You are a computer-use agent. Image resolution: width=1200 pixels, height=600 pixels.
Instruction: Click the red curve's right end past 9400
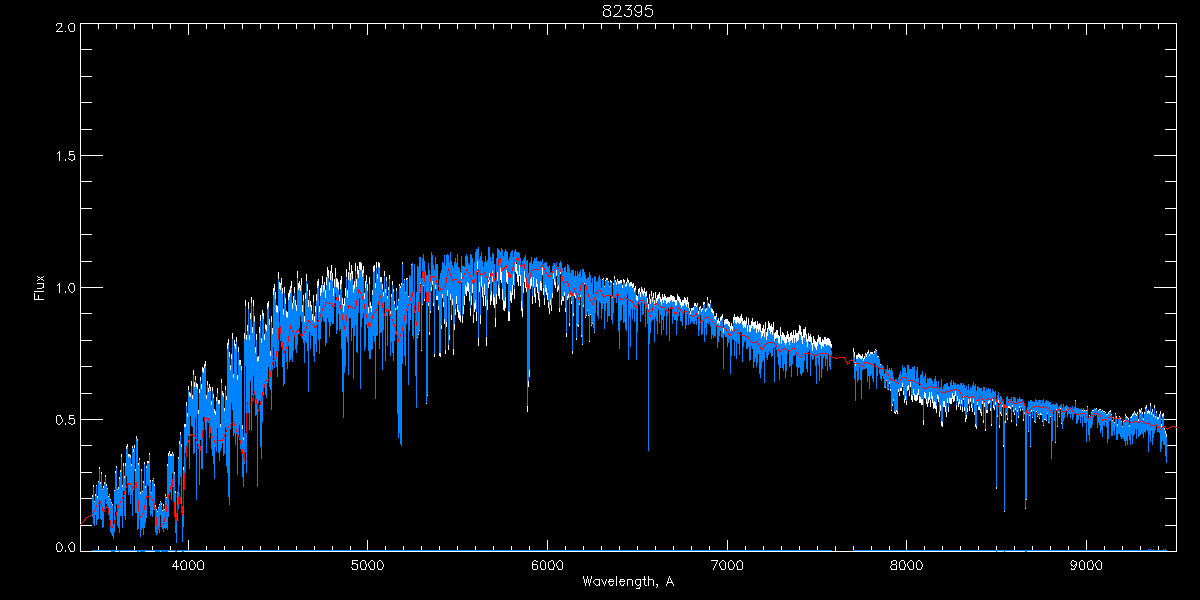pyautogui.click(x=1172, y=427)
